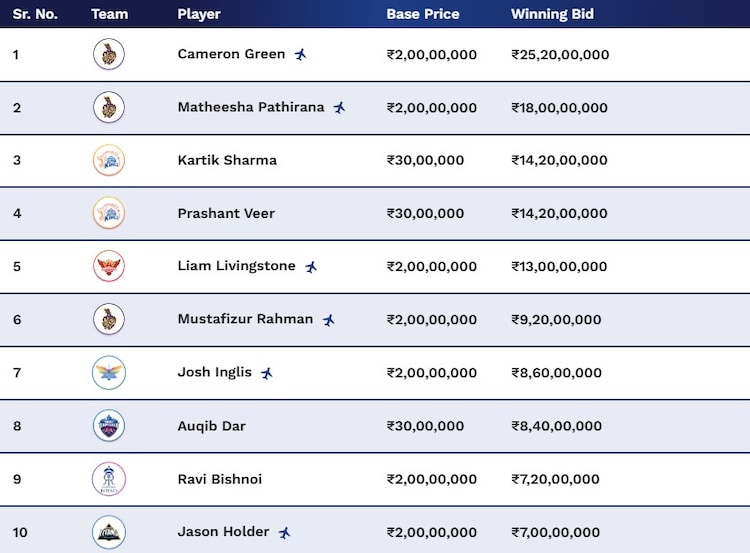Click the team logo in Mustafizur Rahman's row
Image resolution: width=750 pixels, height=553 pixels.
point(109,319)
